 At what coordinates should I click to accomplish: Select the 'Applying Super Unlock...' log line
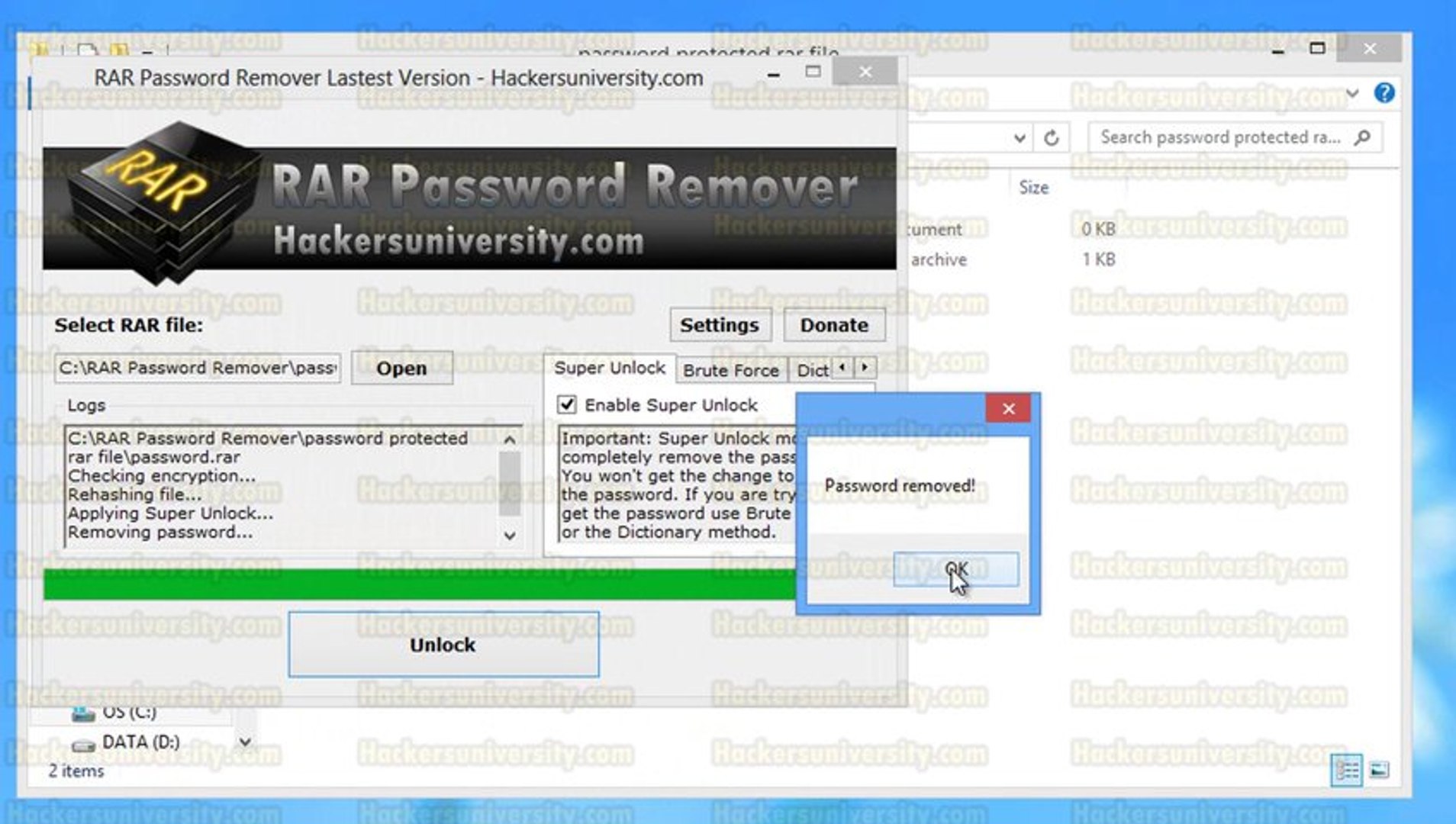tap(170, 513)
